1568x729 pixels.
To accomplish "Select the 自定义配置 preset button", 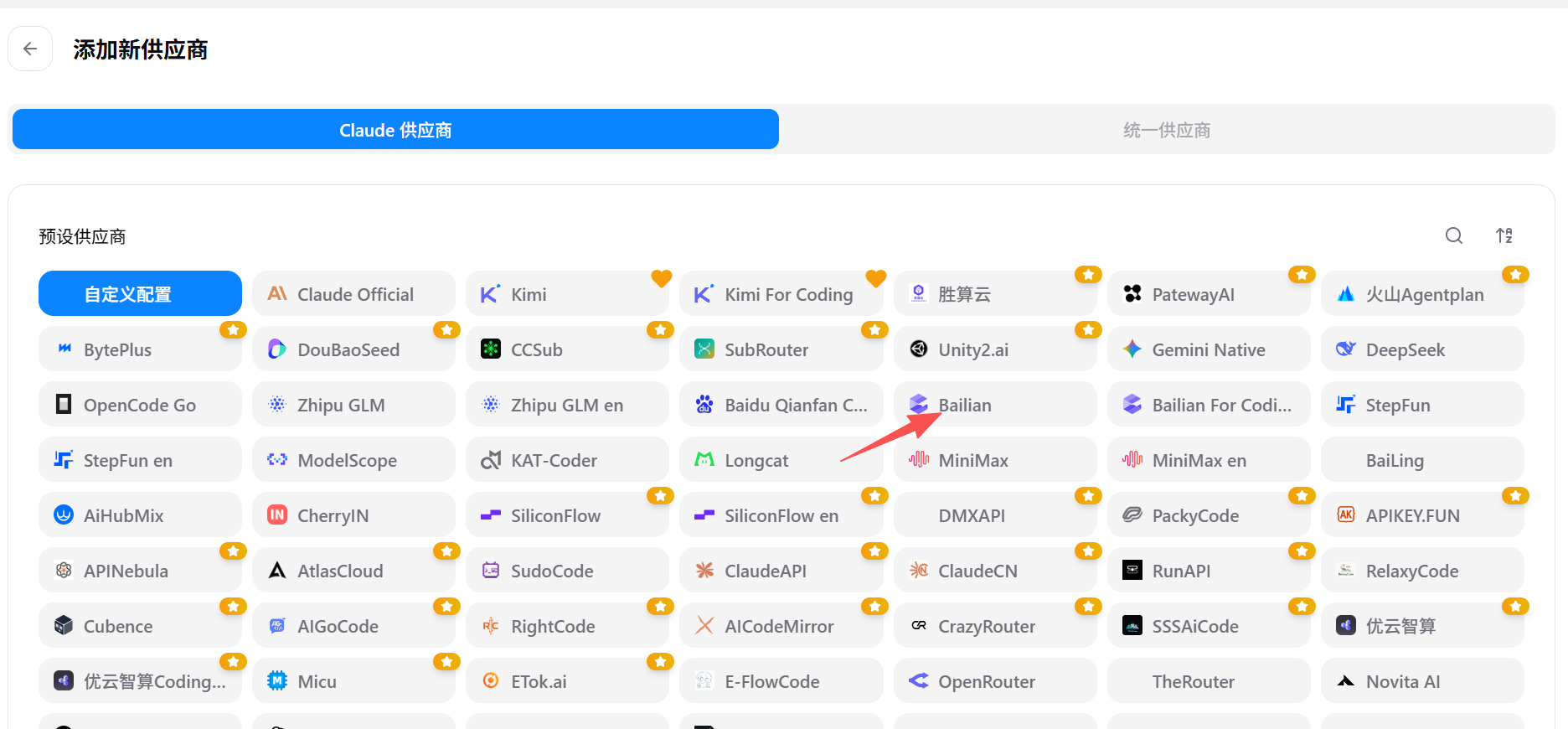I will pyautogui.click(x=140, y=293).
